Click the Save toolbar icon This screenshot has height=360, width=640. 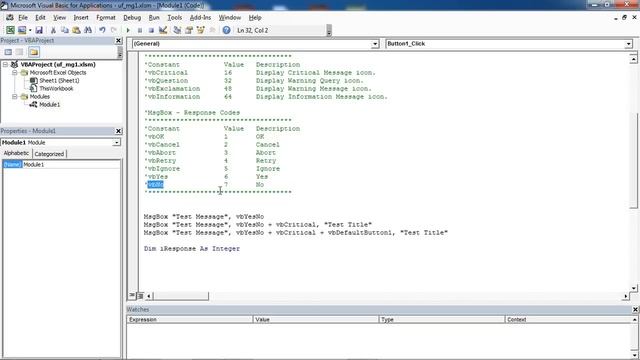click(x=39, y=30)
